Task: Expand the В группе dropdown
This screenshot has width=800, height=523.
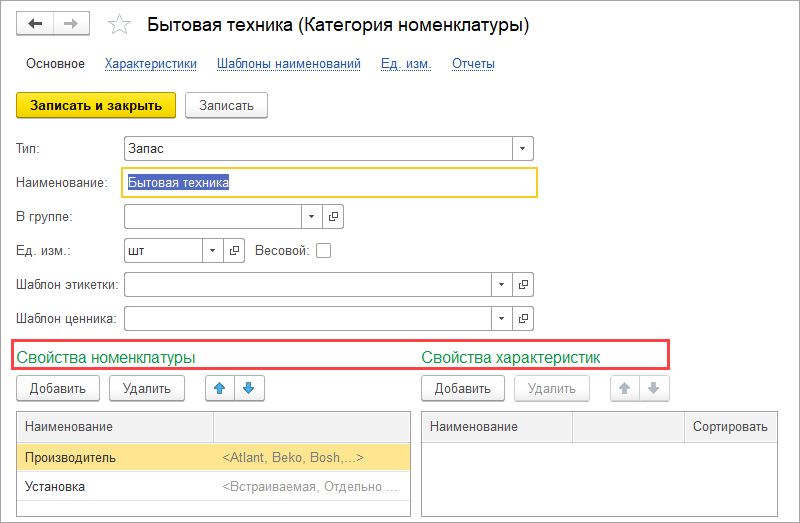Action: (311, 216)
